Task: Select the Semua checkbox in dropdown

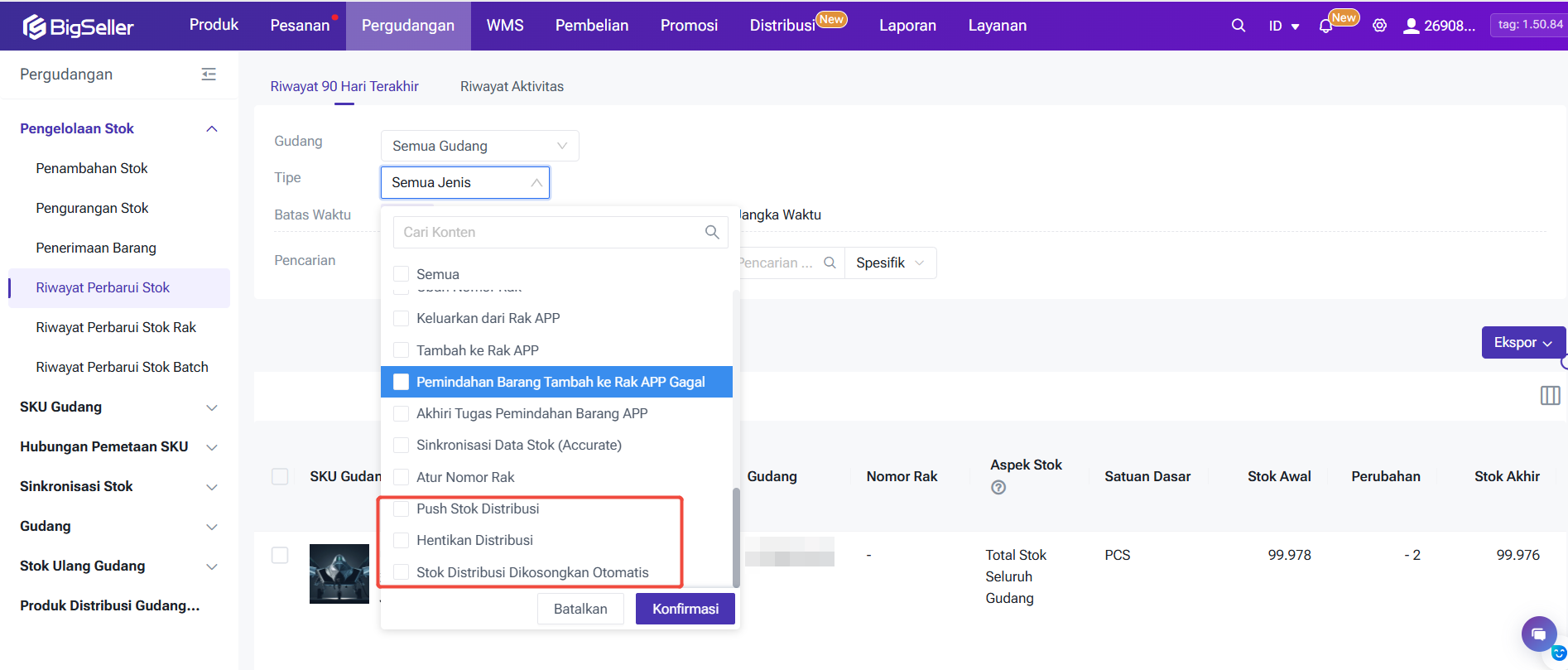Action: [x=402, y=274]
